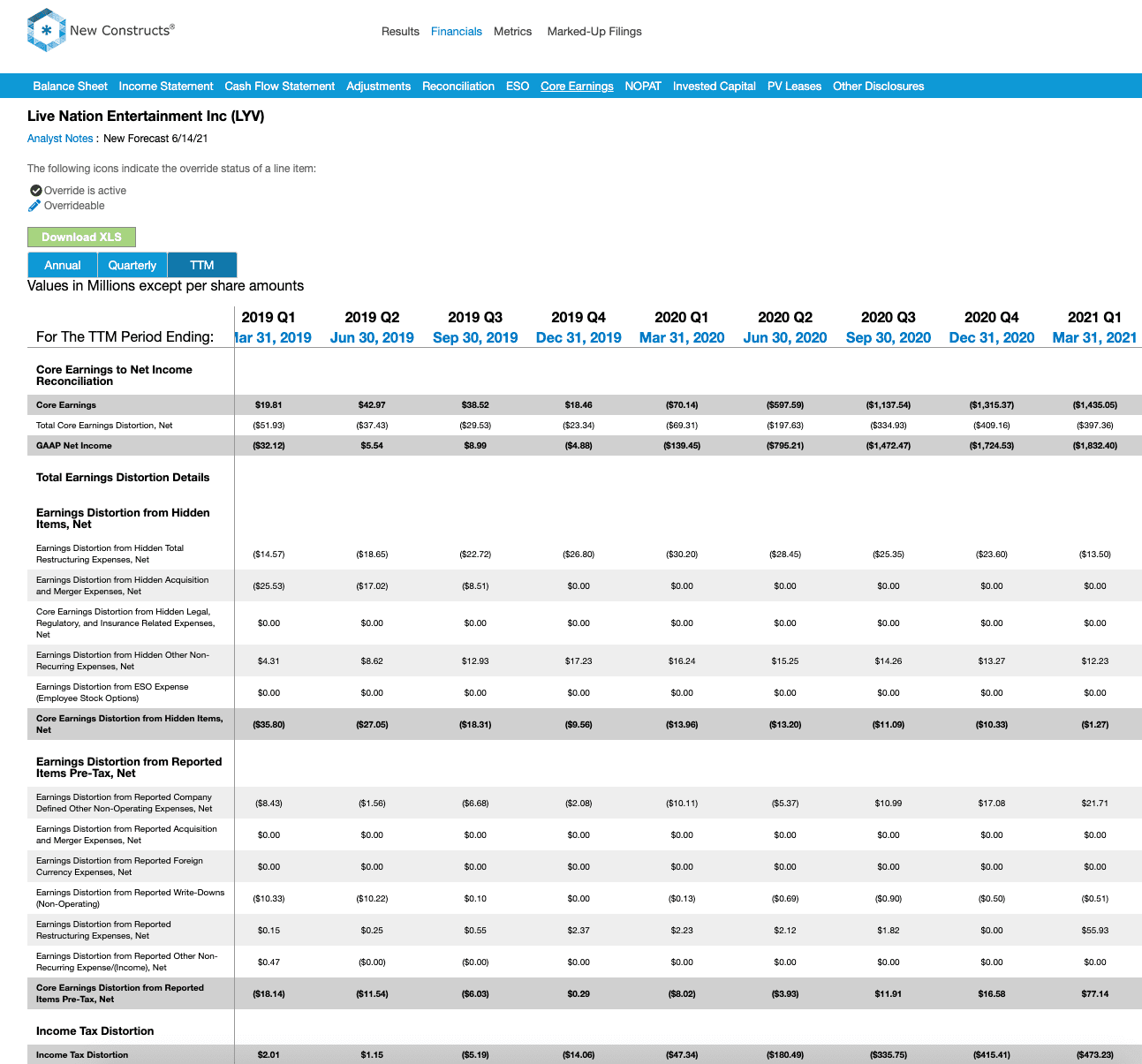Image resolution: width=1142 pixels, height=1064 pixels.
Task: Click the 2020 Q4 column header
Action: (x=992, y=317)
